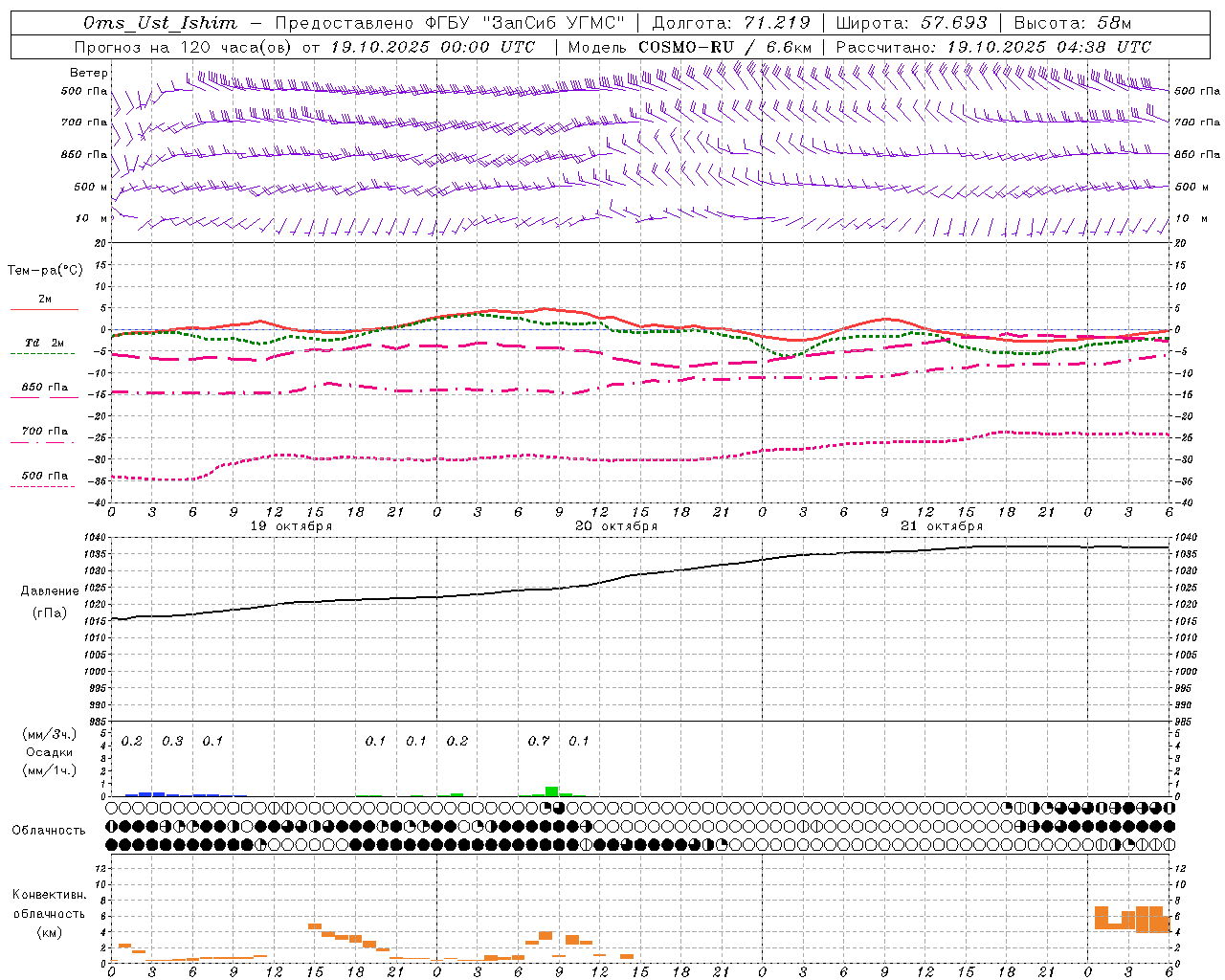The image size is (1225, 980).
Task: Click the Ветер panel label
Action: [x=89, y=73]
